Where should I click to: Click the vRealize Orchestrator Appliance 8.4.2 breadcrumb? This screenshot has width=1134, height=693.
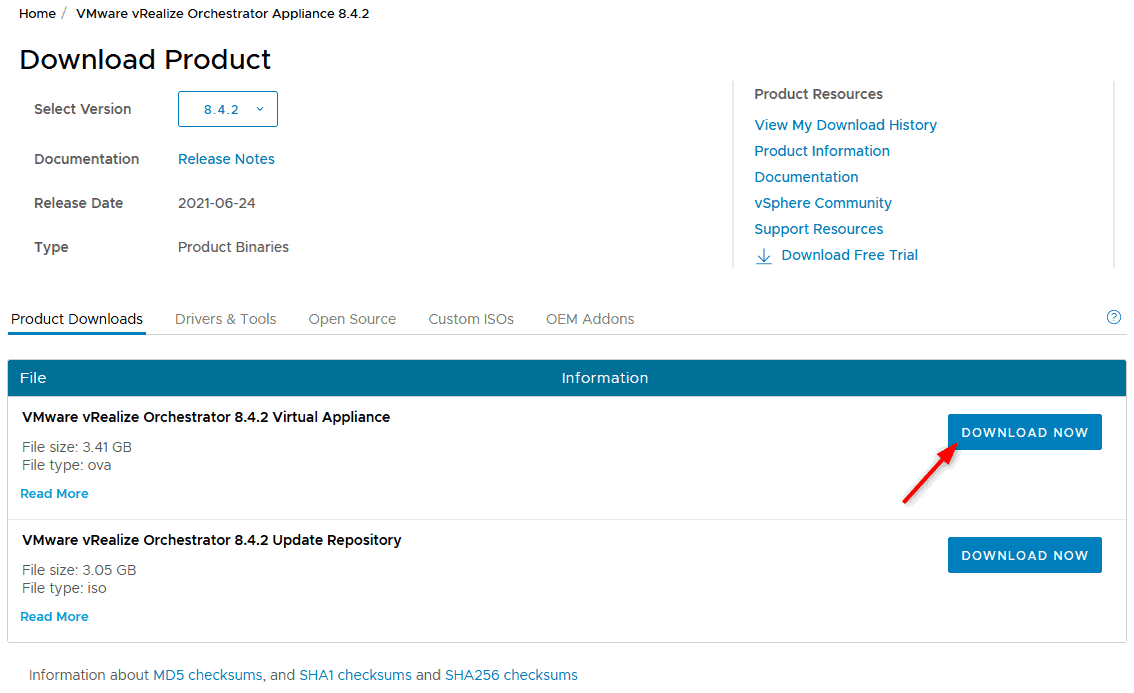point(223,14)
